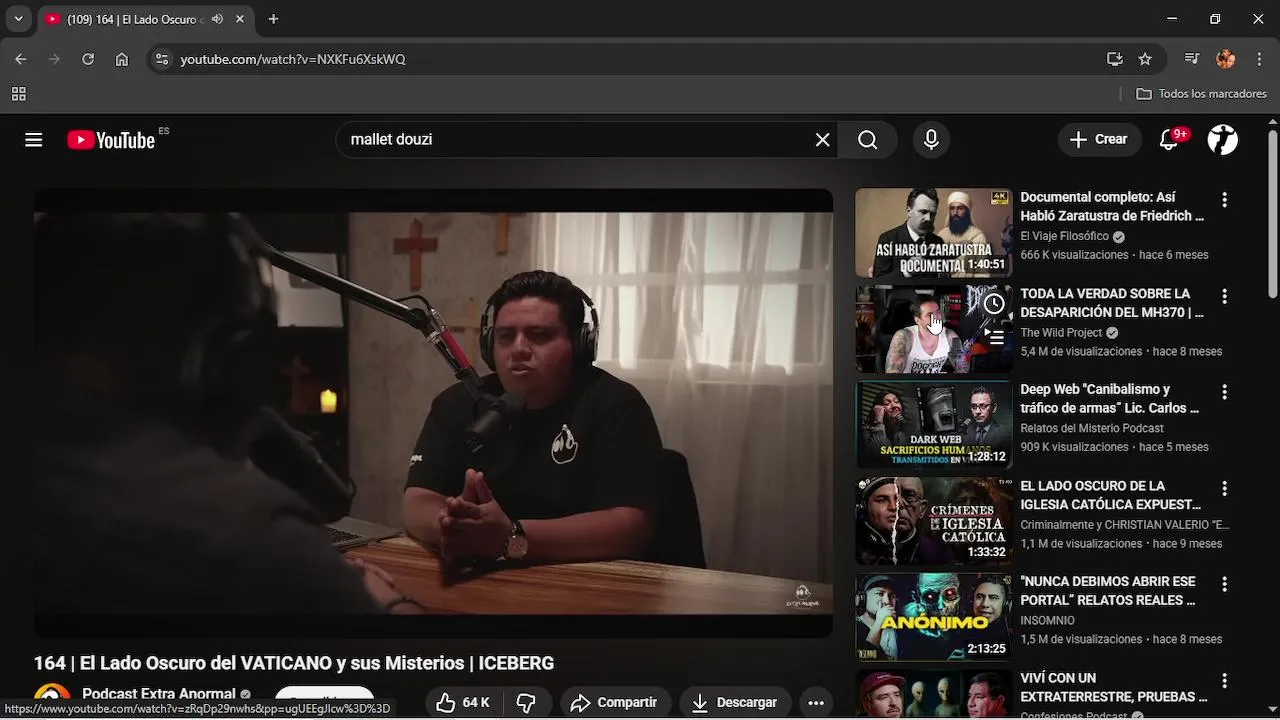Visit Relatos del Misterio Podcast channel
Image resolution: width=1280 pixels, height=720 pixels.
tap(1092, 428)
